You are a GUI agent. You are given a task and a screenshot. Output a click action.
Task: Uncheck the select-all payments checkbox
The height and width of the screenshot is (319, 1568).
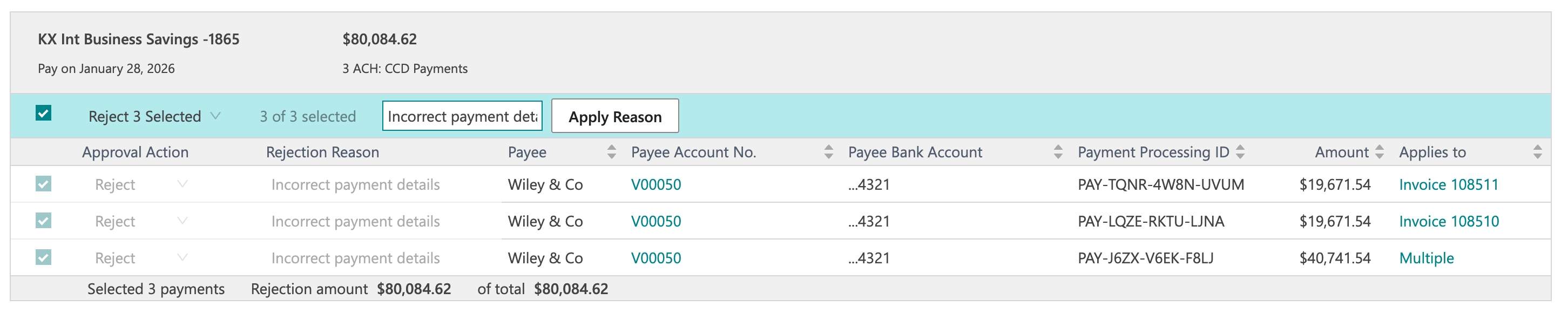coord(43,113)
